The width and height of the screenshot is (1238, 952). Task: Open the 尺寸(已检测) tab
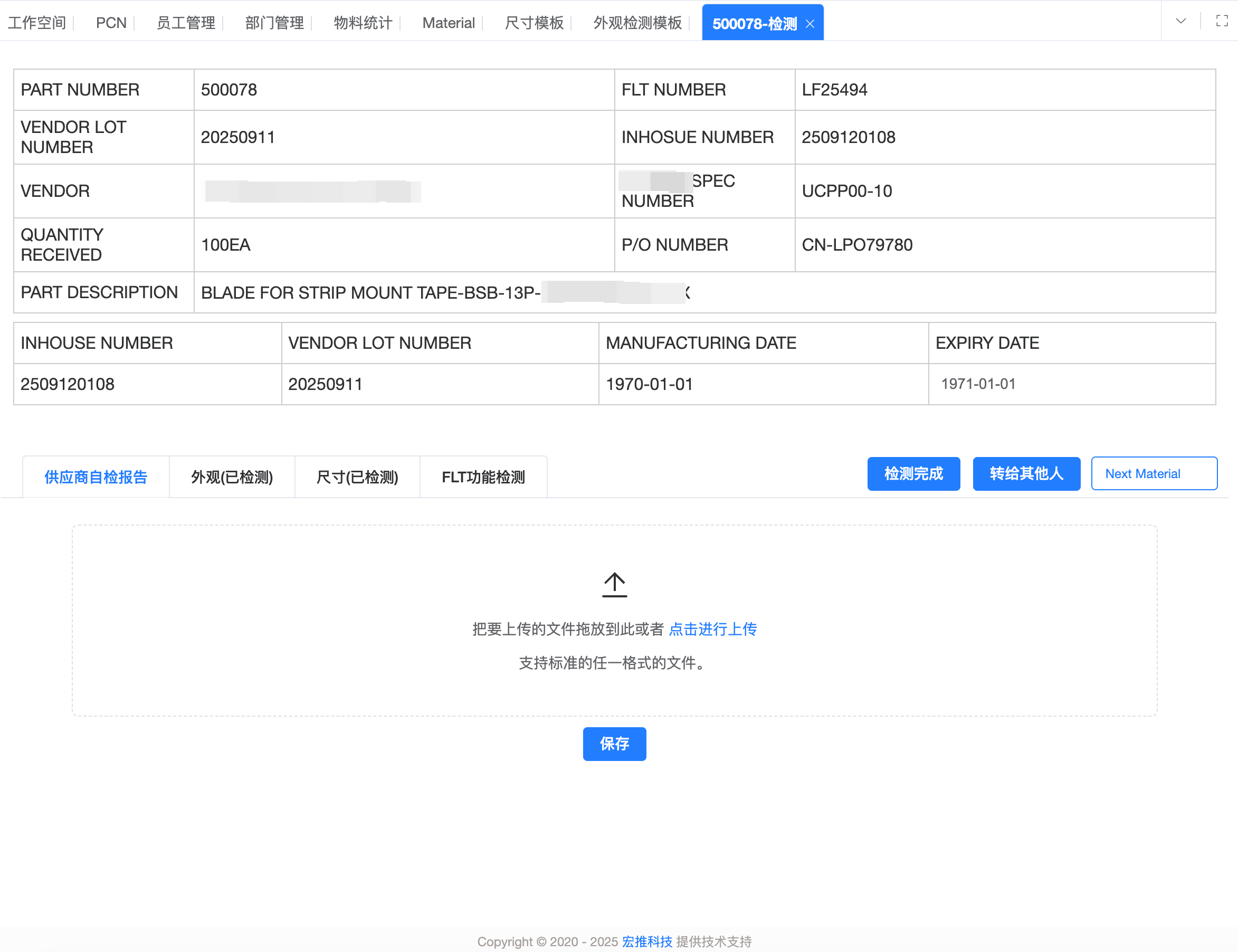[357, 477]
